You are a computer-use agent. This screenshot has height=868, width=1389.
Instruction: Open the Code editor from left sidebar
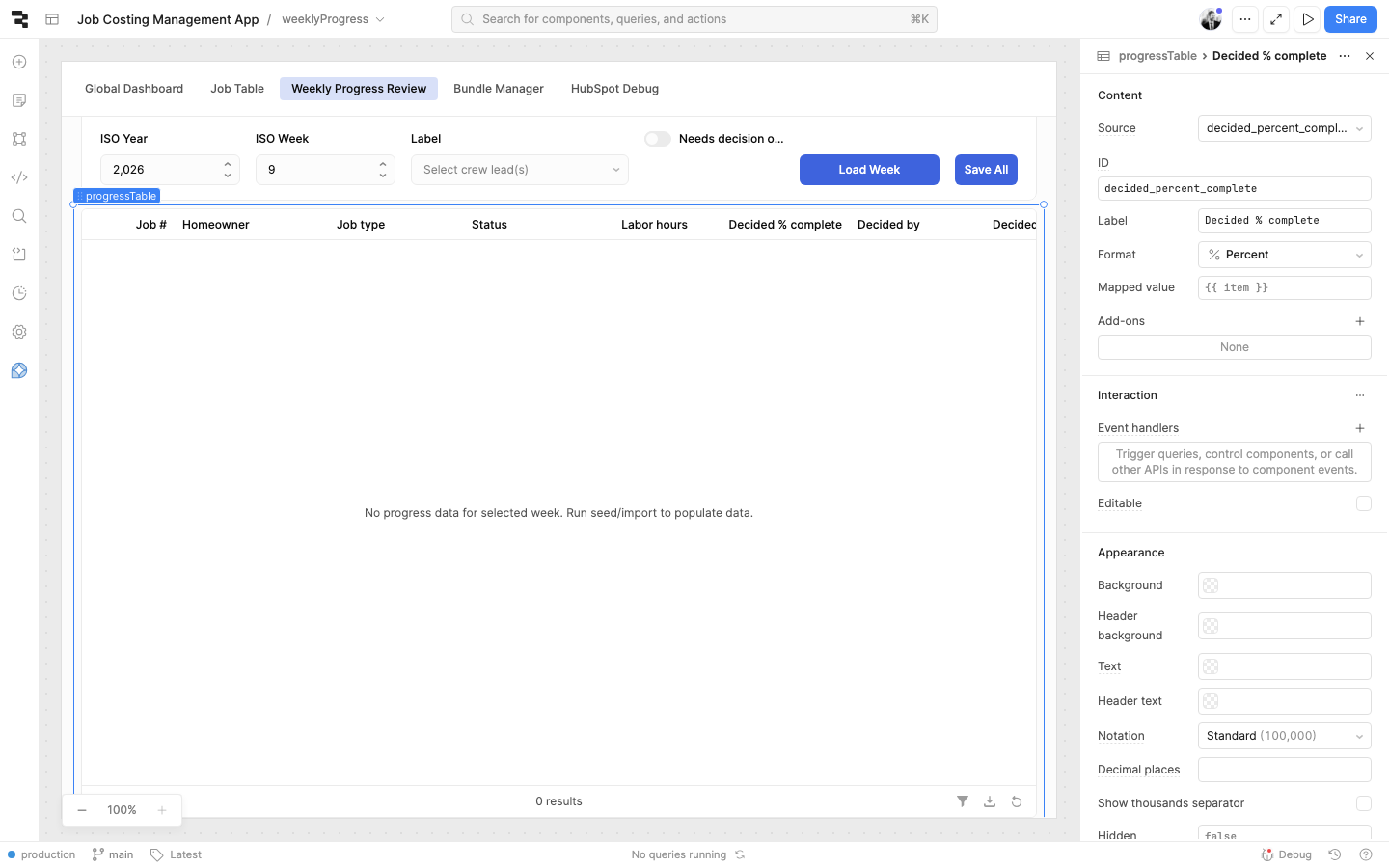point(19,177)
